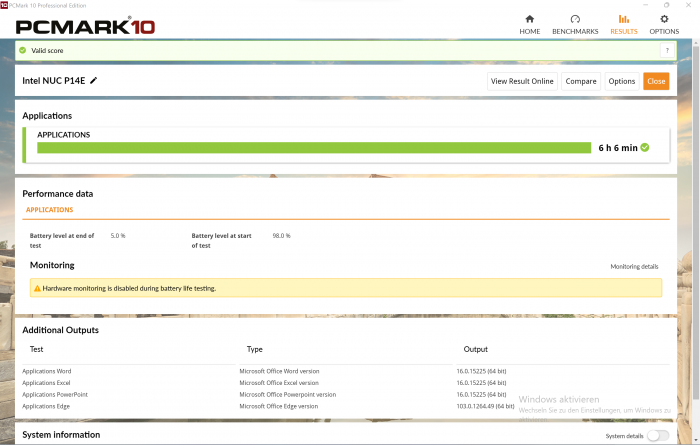Click View Result Online button
The image size is (700, 445).
pos(521,81)
